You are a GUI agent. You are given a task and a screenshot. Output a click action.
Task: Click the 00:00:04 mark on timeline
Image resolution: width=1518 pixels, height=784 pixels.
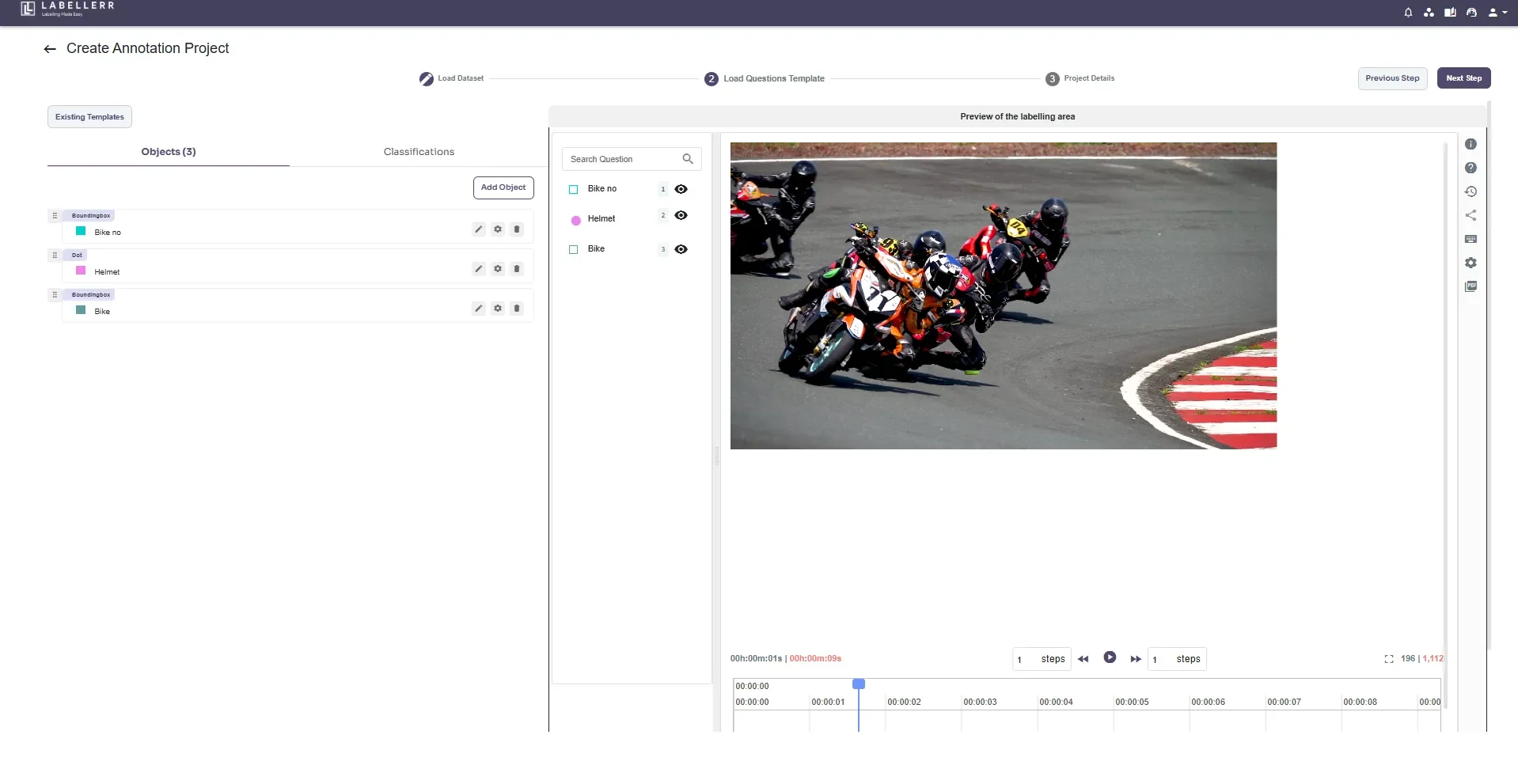pyautogui.click(x=1056, y=703)
